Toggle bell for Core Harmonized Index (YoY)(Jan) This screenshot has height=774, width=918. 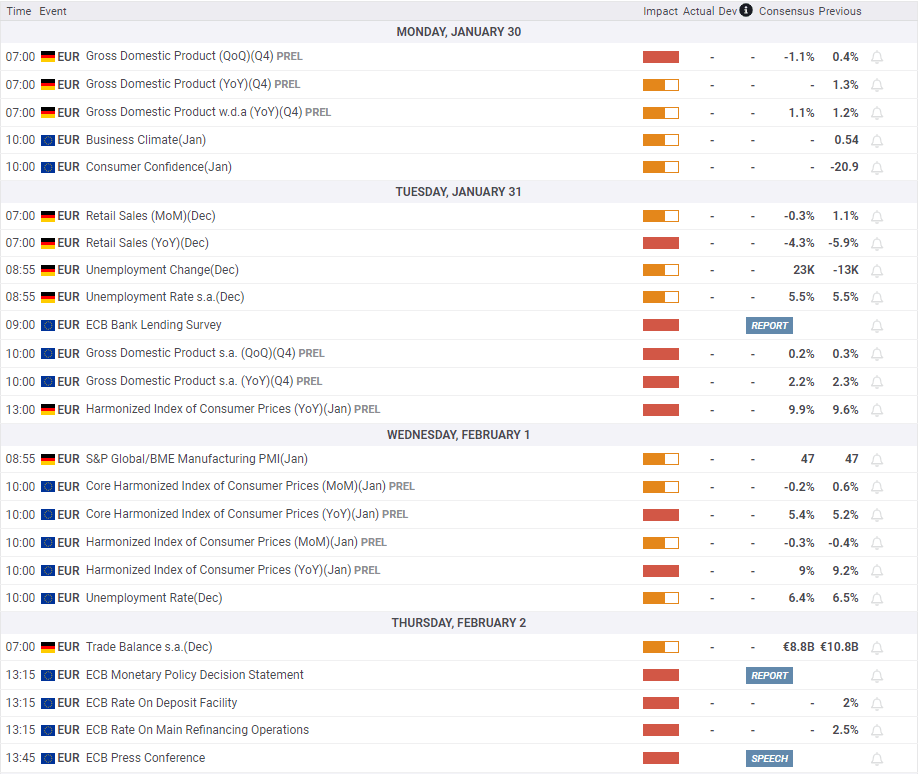(x=877, y=515)
